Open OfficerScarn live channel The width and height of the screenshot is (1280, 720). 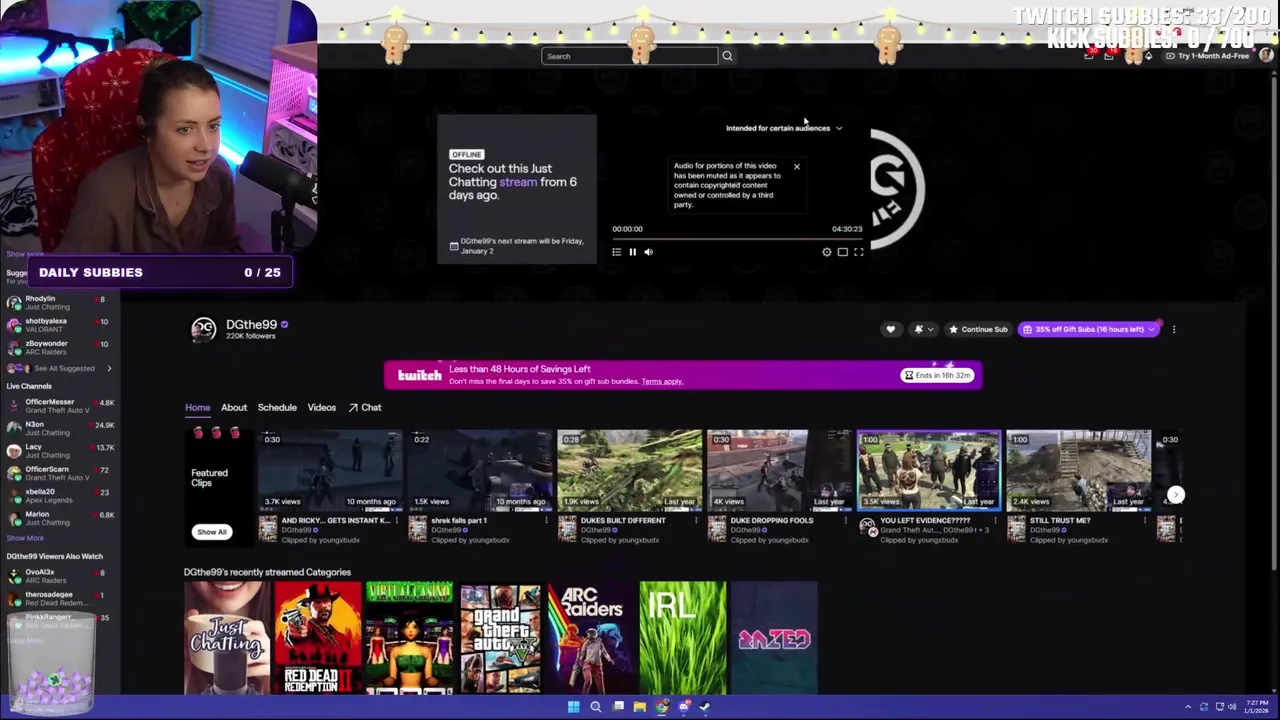(60, 473)
